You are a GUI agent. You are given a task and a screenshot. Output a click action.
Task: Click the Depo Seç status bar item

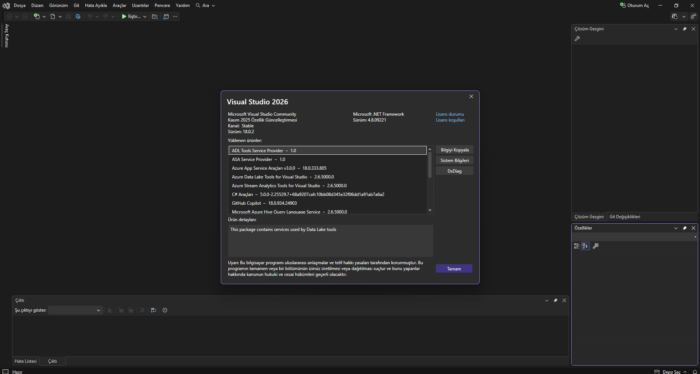[x=671, y=371]
